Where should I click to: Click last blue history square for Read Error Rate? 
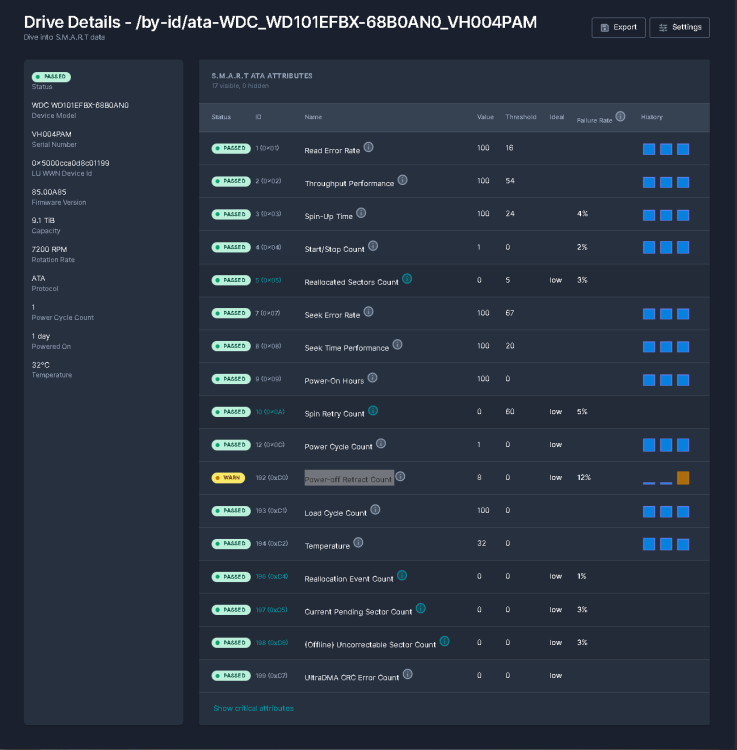pos(683,149)
